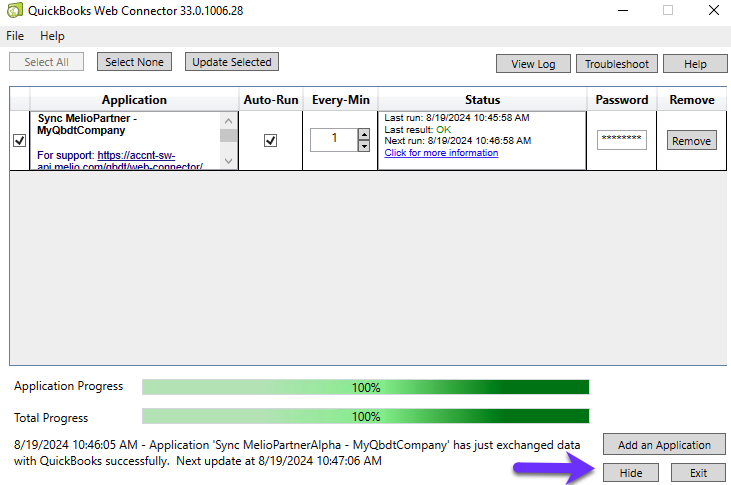731x485 pixels.
Task: Open the File menu
Action: tap(15, 36)
